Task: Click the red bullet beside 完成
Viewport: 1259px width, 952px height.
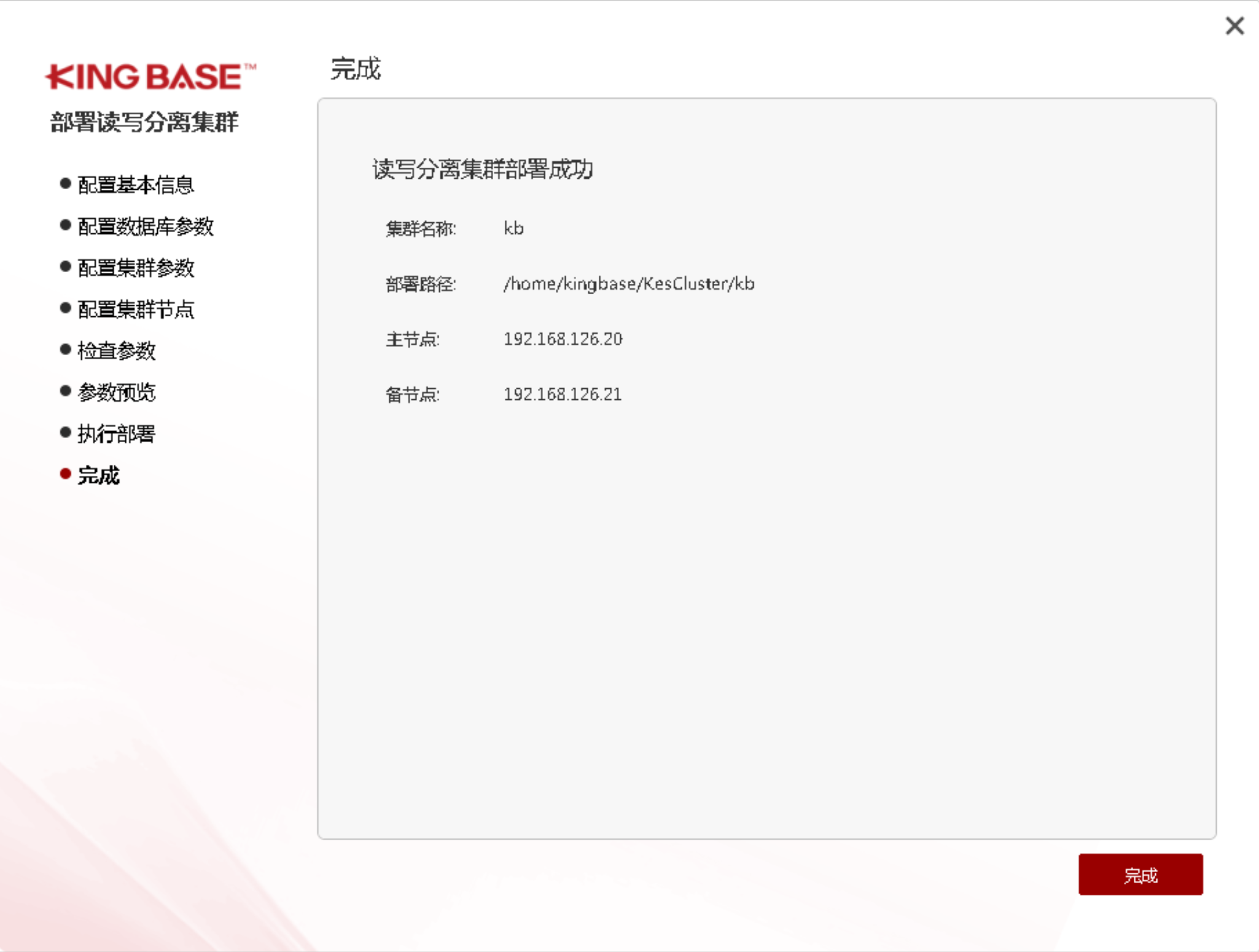Action: click(x=66, y=474)
